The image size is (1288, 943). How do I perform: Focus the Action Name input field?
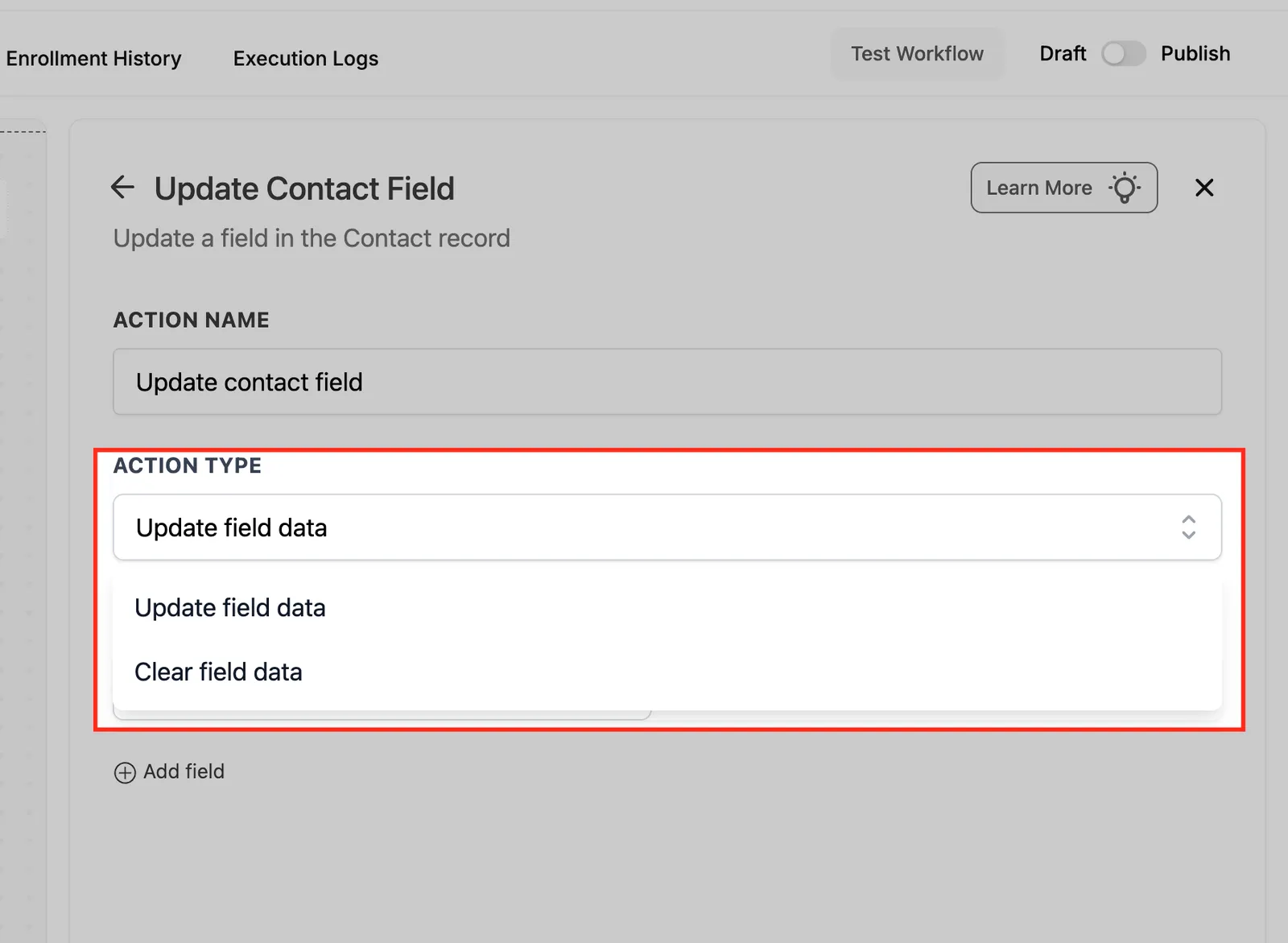tap(667, 382)
